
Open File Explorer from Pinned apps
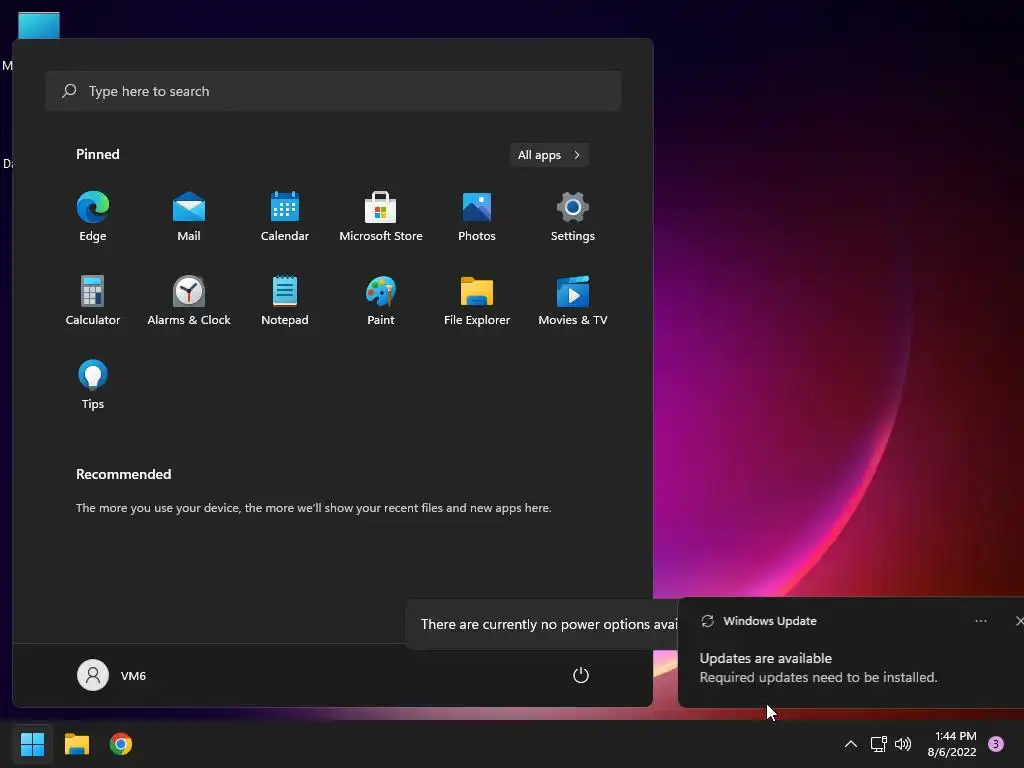point(477,300)
